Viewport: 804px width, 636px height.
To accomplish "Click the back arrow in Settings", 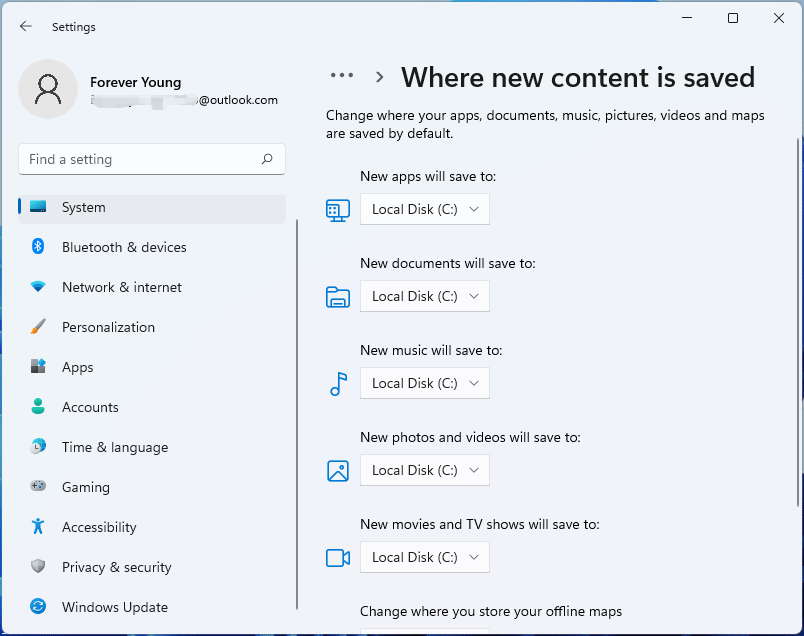I will tap(26, 27).
